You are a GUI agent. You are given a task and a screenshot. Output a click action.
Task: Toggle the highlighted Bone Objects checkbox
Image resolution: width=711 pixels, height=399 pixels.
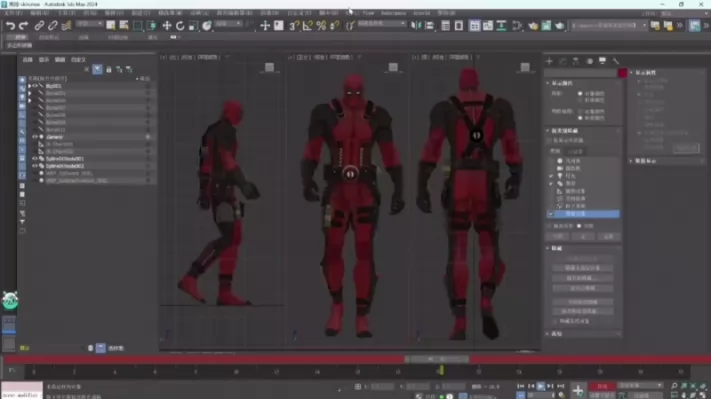pyautogui.click(x=551, y=214)
